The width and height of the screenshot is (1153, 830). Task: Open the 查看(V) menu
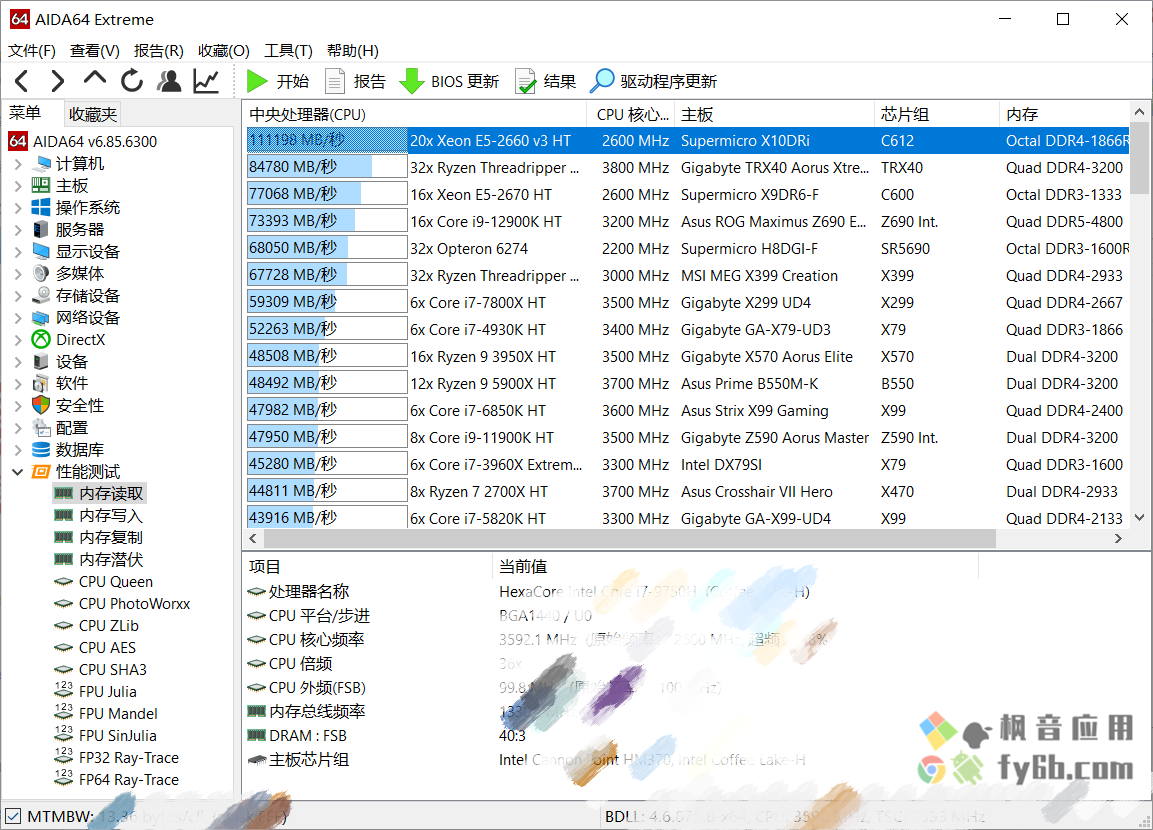click(95, 51)
